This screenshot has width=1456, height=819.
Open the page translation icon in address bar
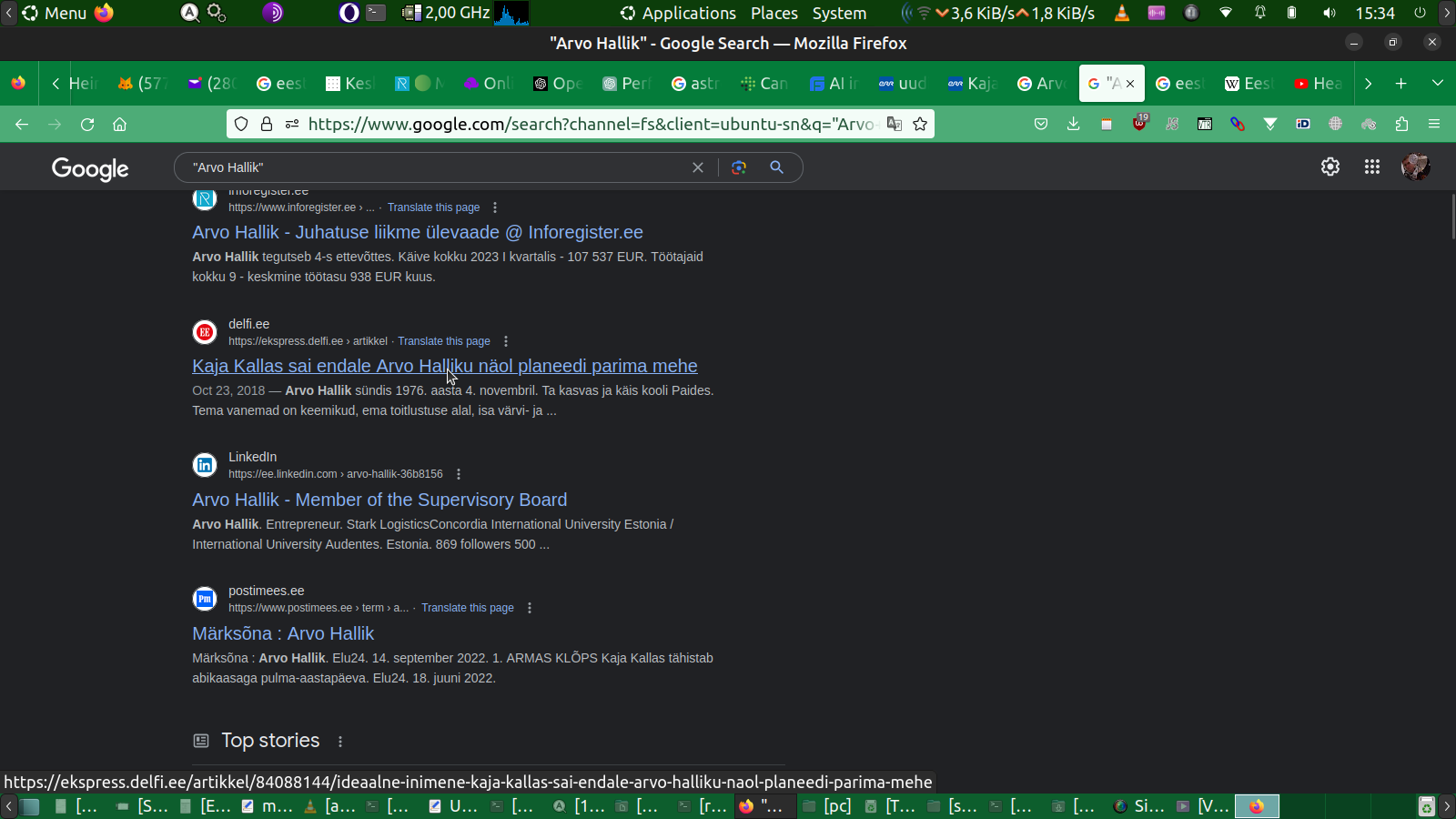click(895, 124)
